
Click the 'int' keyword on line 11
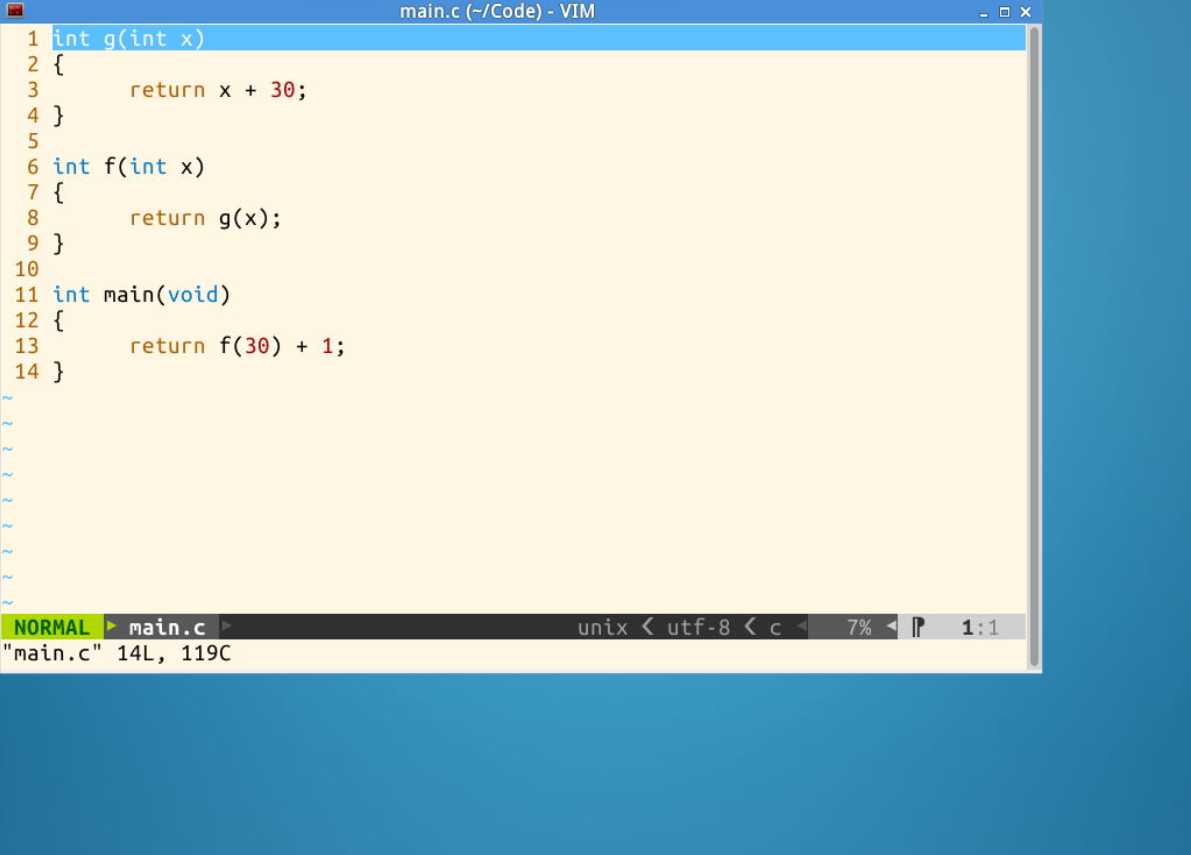(71, 294)
